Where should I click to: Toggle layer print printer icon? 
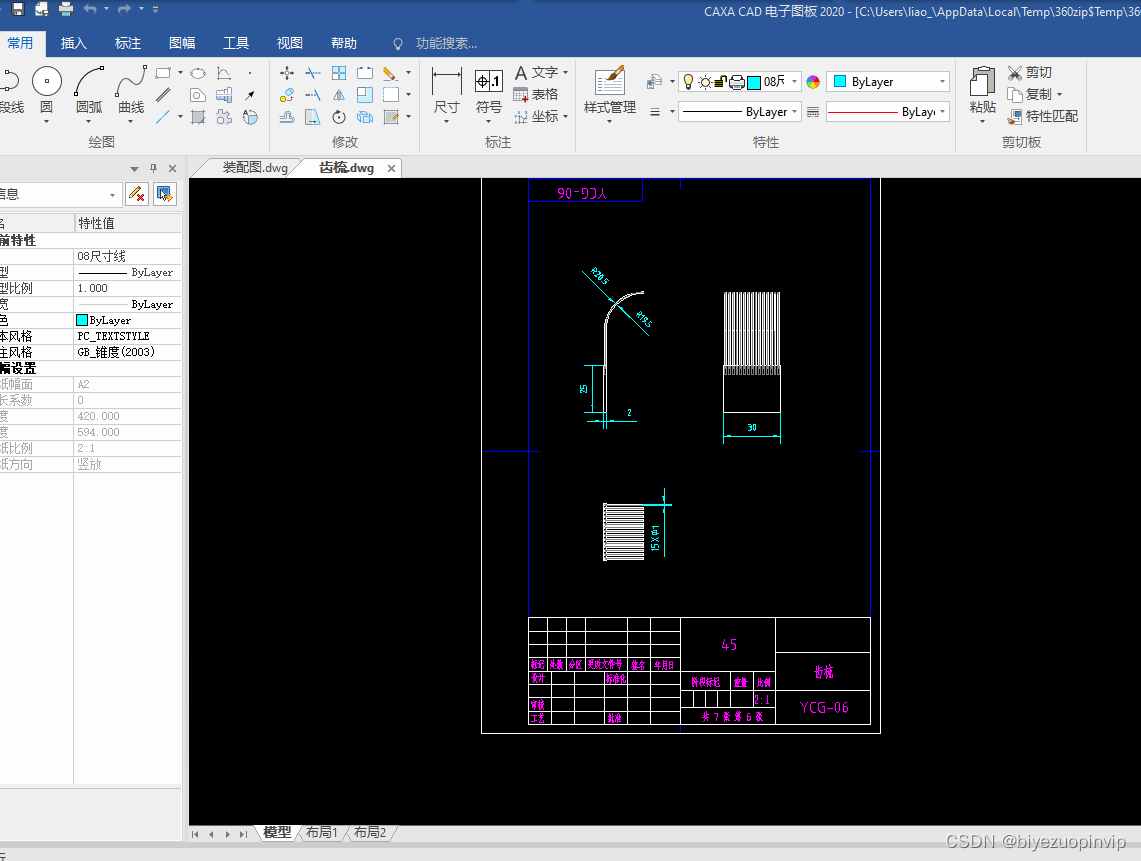tap(736, 82)
